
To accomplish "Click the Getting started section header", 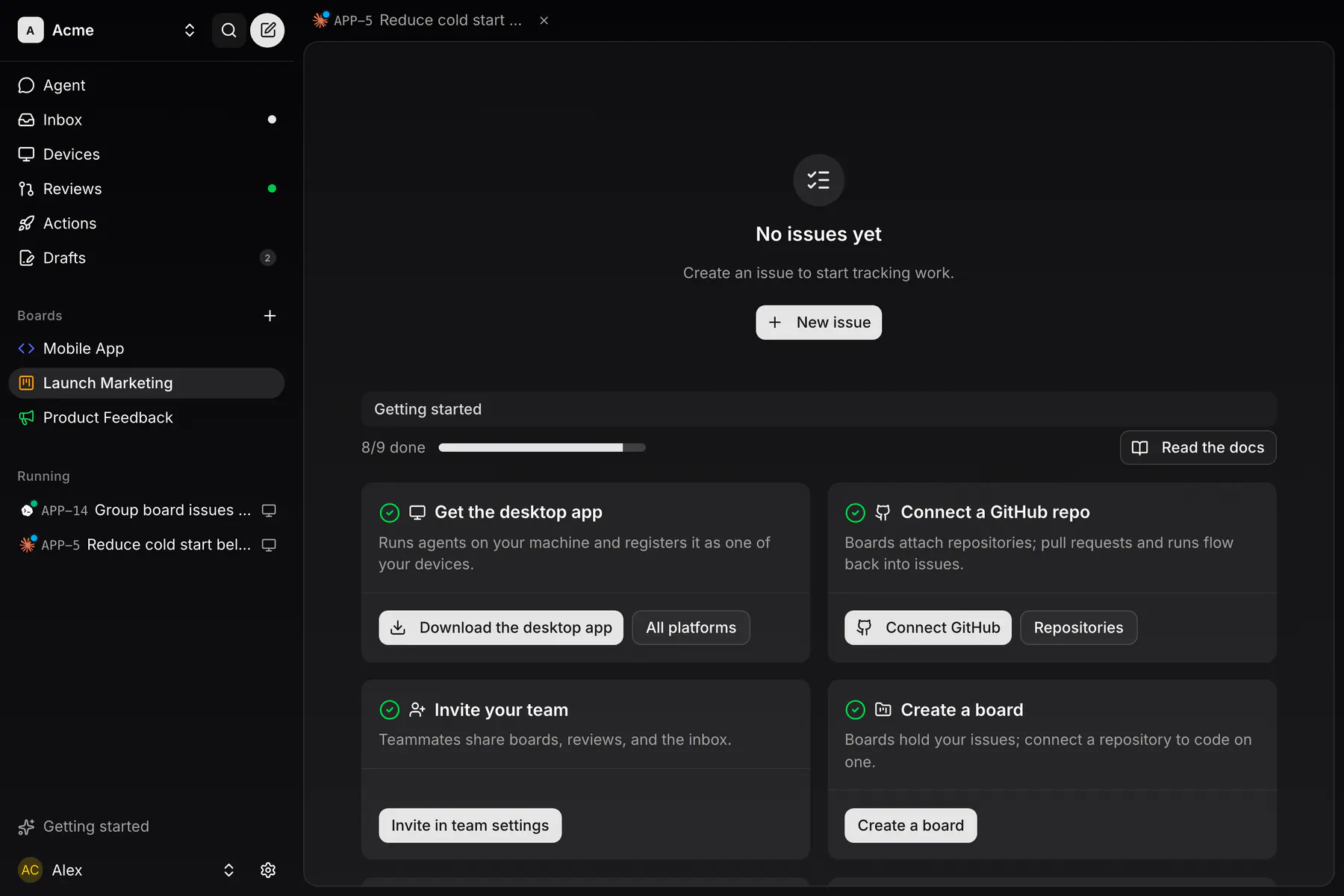I will 818,409.
